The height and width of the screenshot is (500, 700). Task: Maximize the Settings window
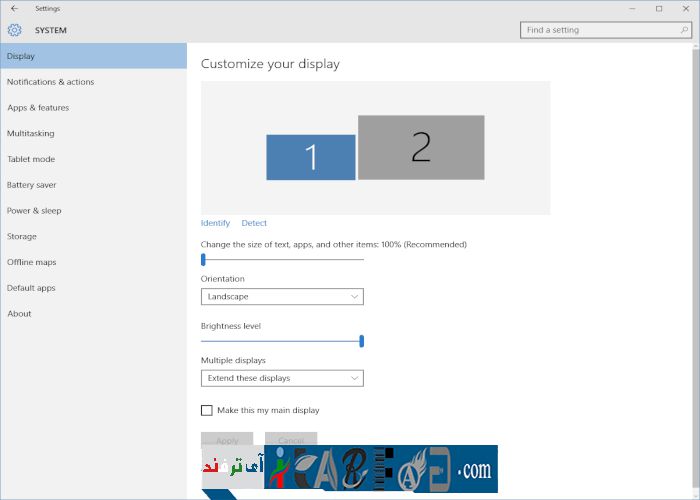[x=659, y=8]
